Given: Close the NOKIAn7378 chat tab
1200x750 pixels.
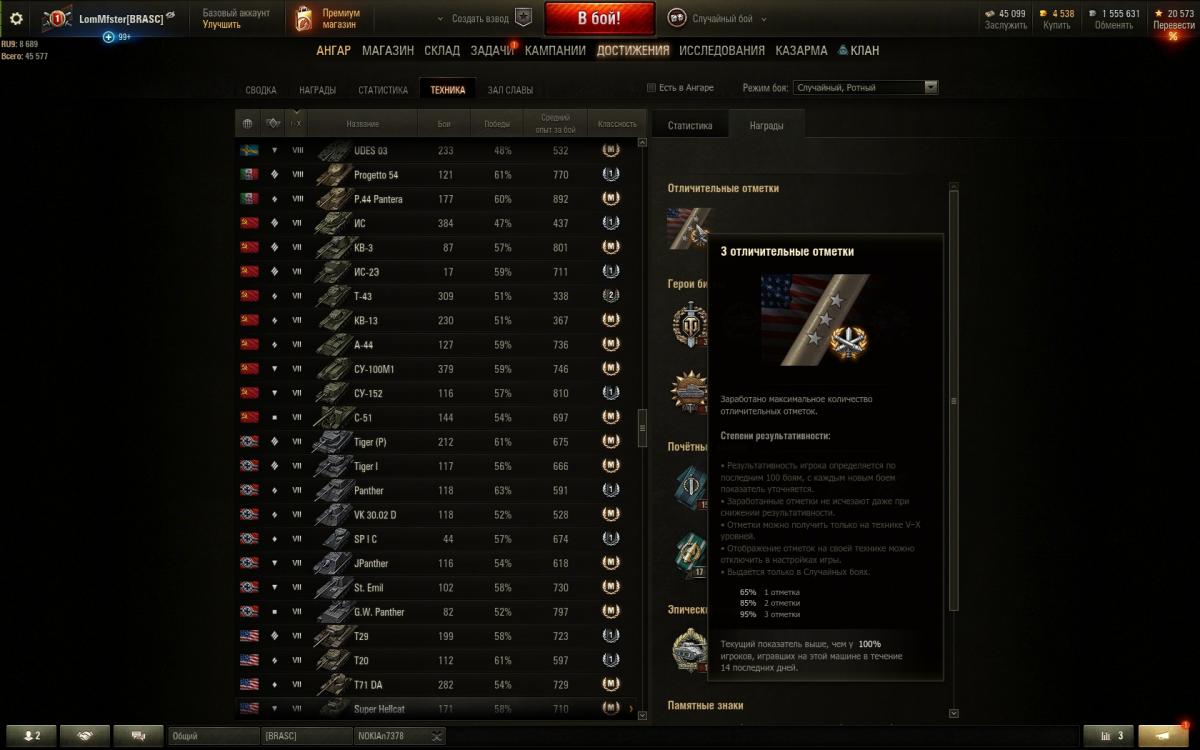Looking at the screenshot, I should pos(437,736).
